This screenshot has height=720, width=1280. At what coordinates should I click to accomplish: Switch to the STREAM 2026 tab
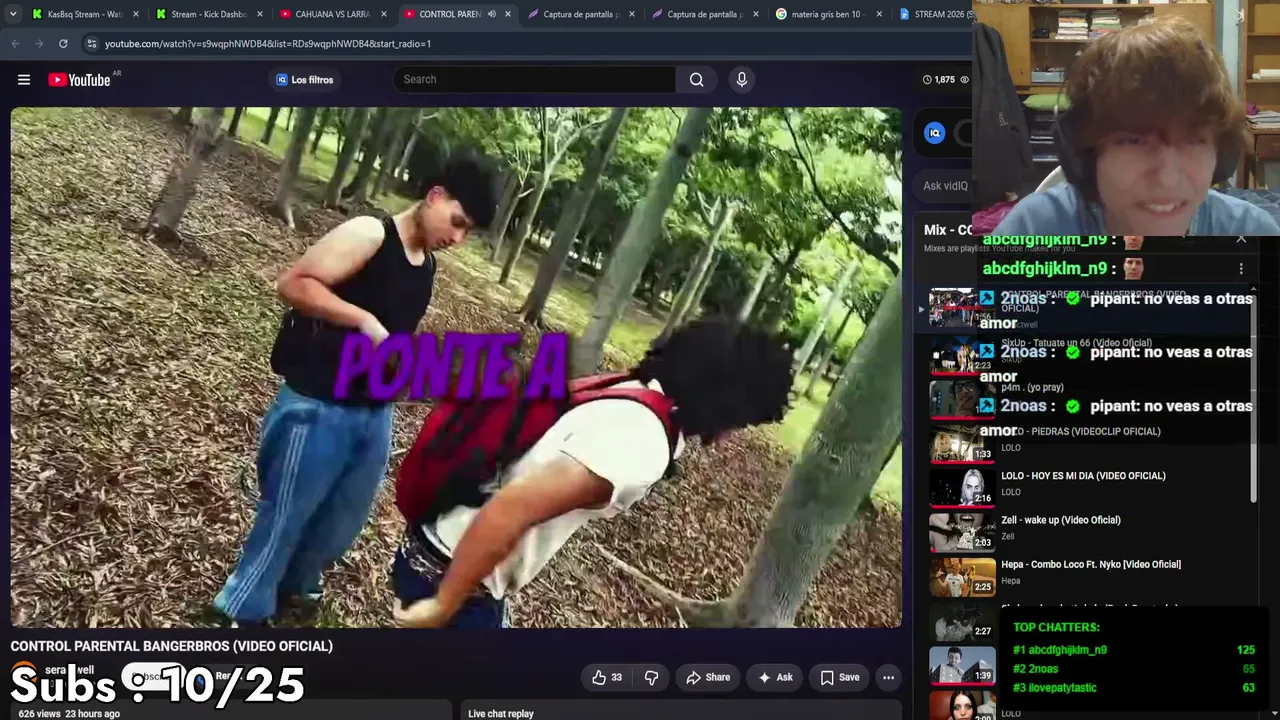click(933, 14)
